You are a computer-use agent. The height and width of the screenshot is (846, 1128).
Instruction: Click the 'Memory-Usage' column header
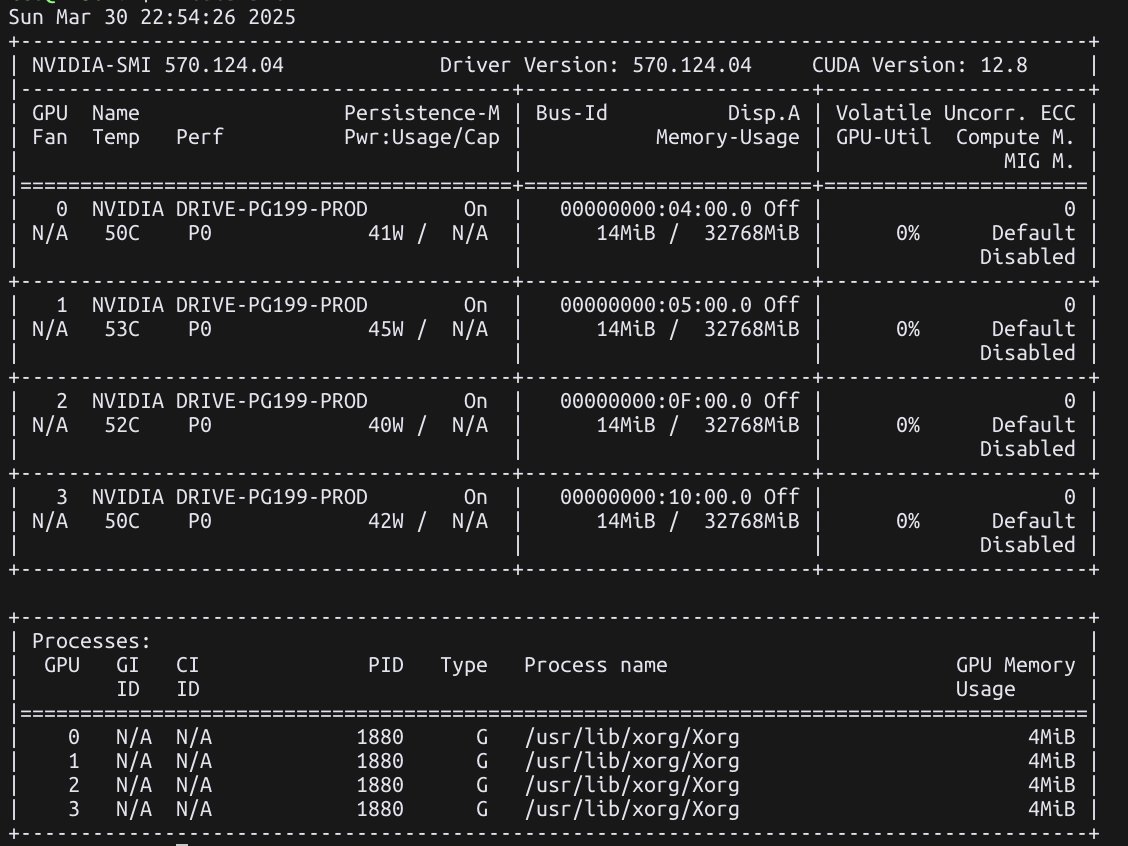[x=727, y=137]
